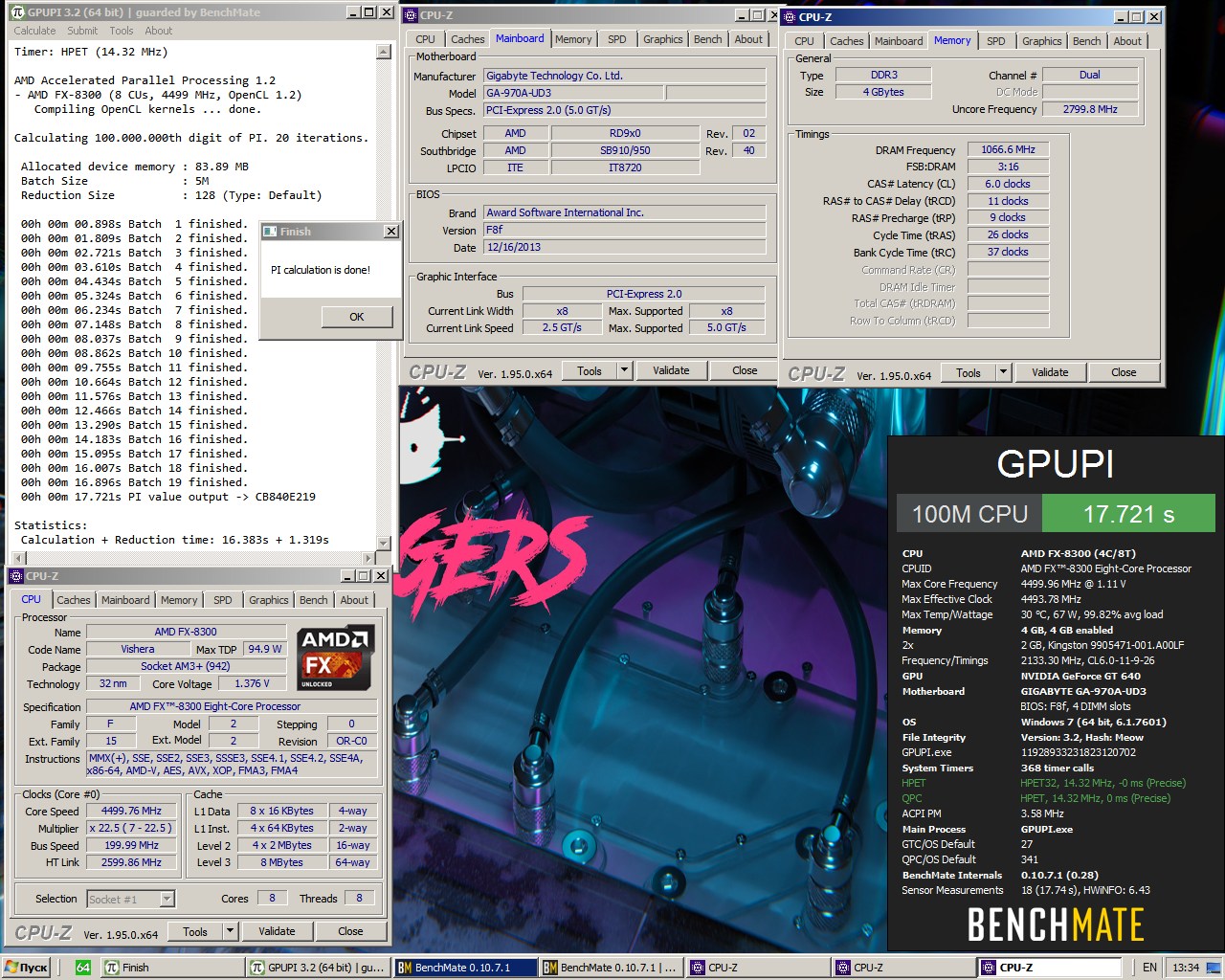
Task: Confirm PI calculation done with OK
Action: pos(357,317)
